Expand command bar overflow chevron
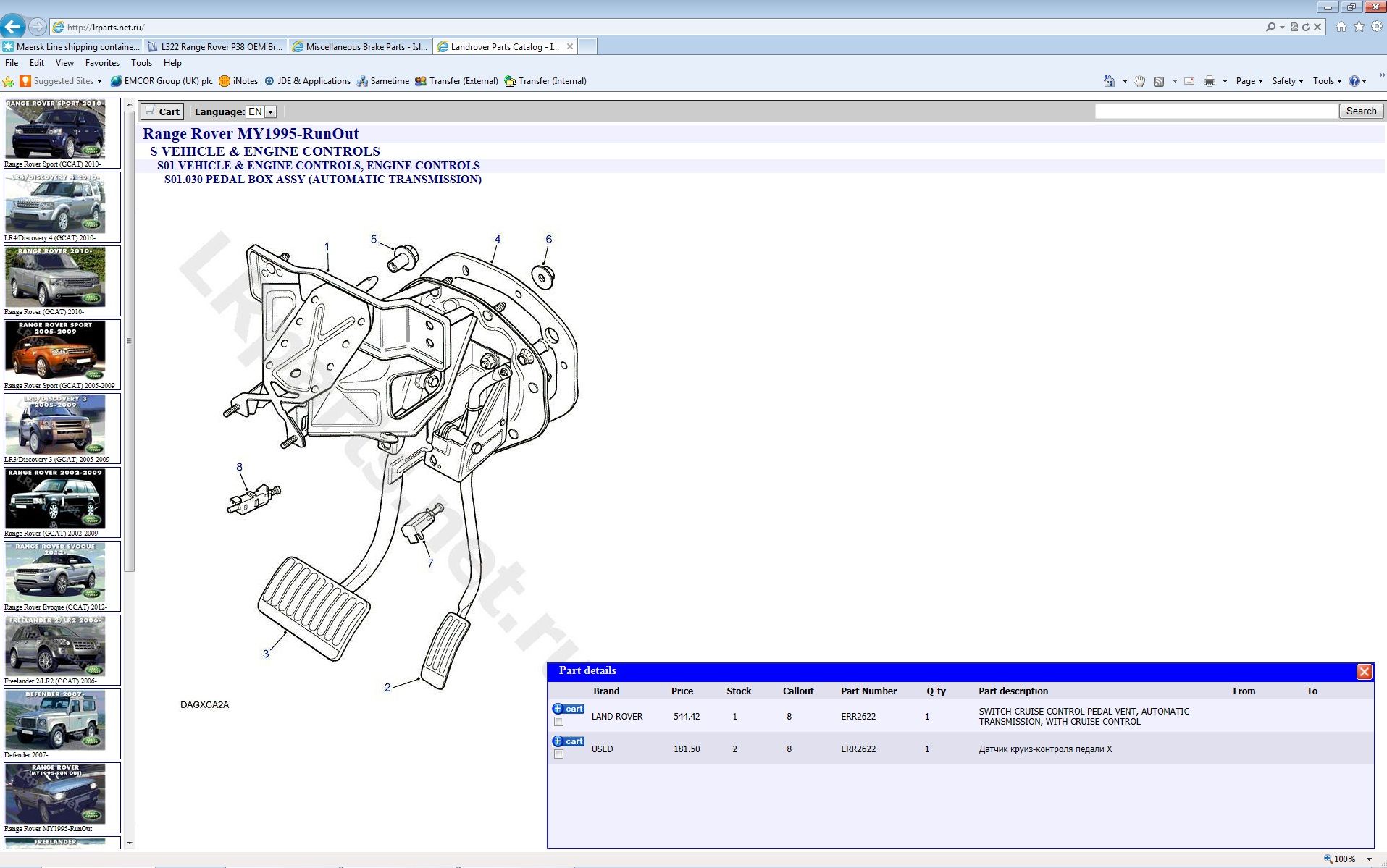This screenshot has width=1387, height=868. coord(1382,75)
